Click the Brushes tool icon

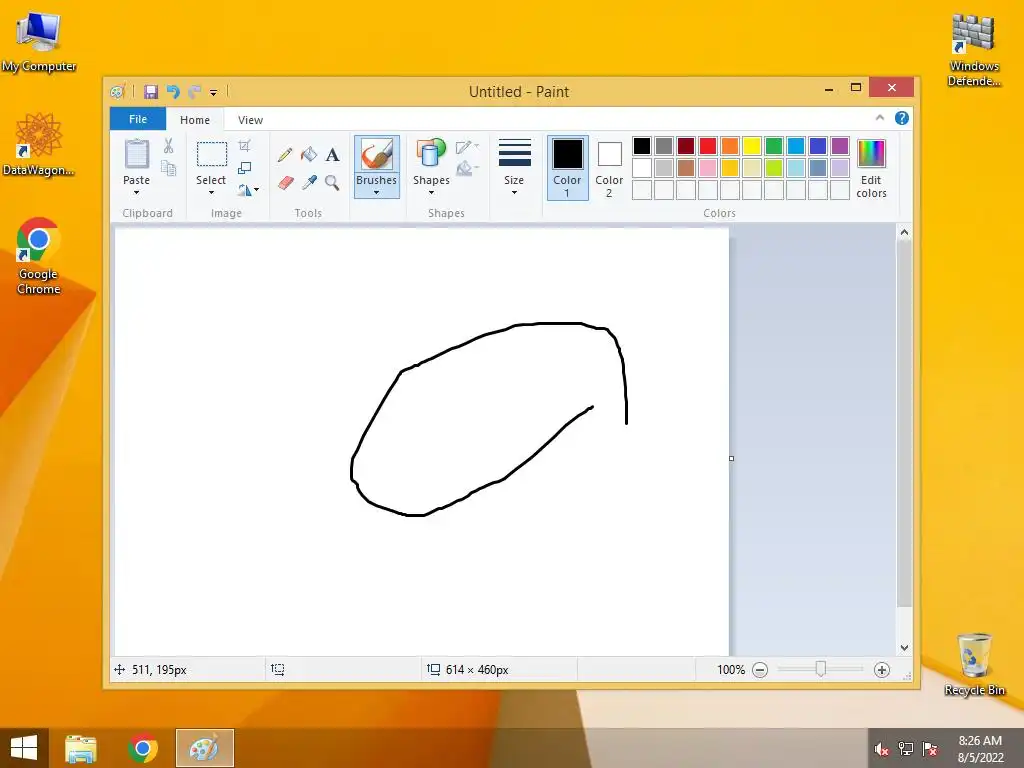tap(376, 155)
